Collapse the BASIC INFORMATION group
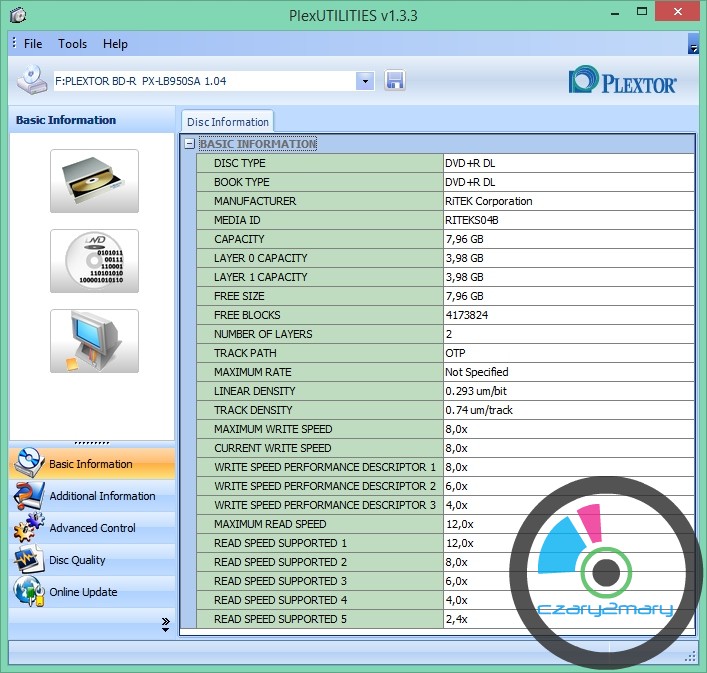Image resolution: width=707 pixels, height=673 pixels. click(189, 144)
